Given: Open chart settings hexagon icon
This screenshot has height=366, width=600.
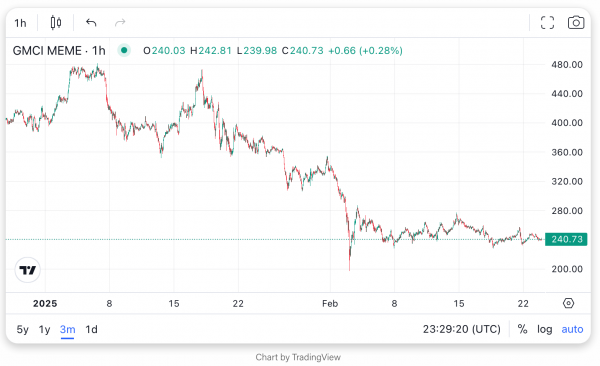Looking at the screenshot, I should click(569, 303).
